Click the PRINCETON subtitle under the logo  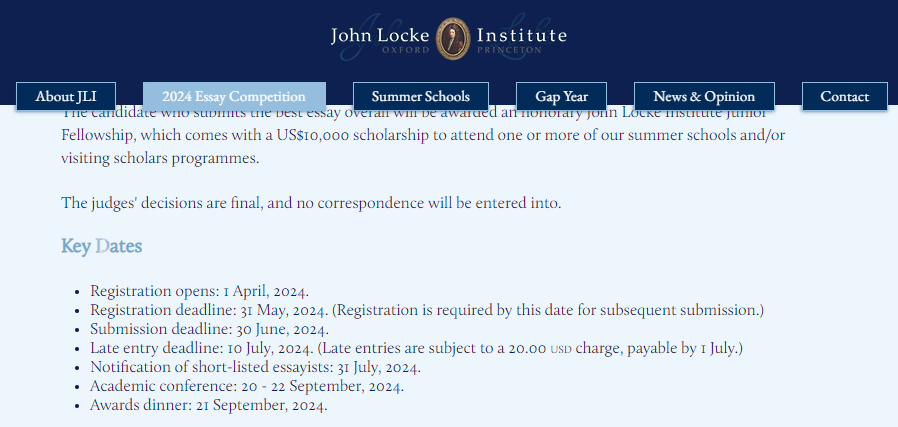[509, 50]
